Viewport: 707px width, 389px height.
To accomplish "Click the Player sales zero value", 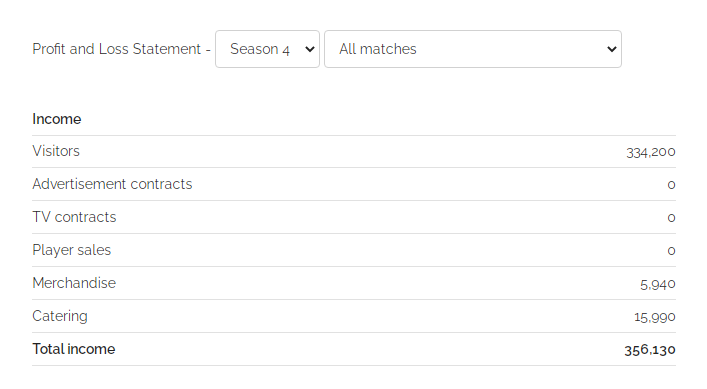I will click(671, 251).
